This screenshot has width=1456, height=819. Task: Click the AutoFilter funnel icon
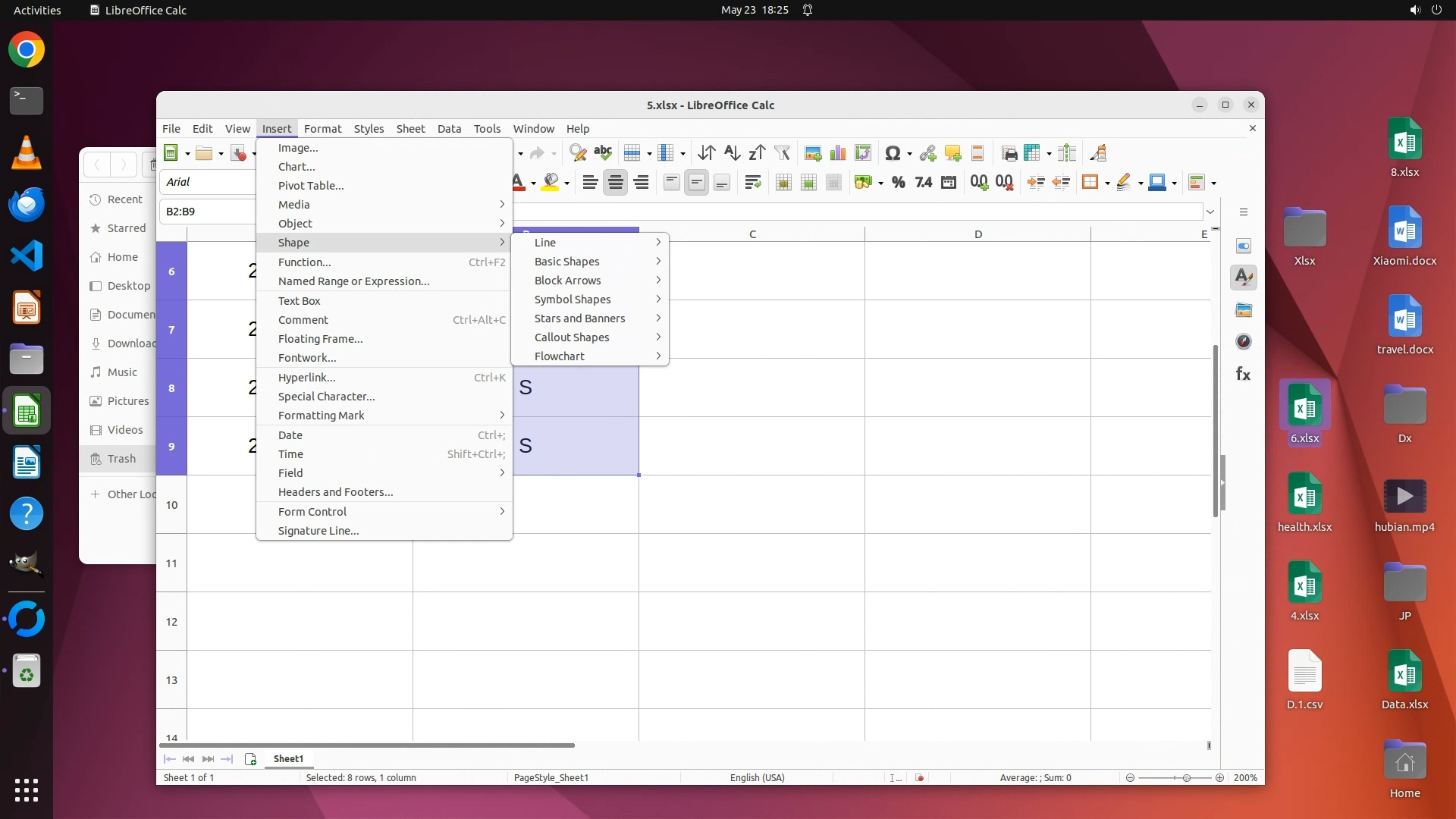point(782,153)
